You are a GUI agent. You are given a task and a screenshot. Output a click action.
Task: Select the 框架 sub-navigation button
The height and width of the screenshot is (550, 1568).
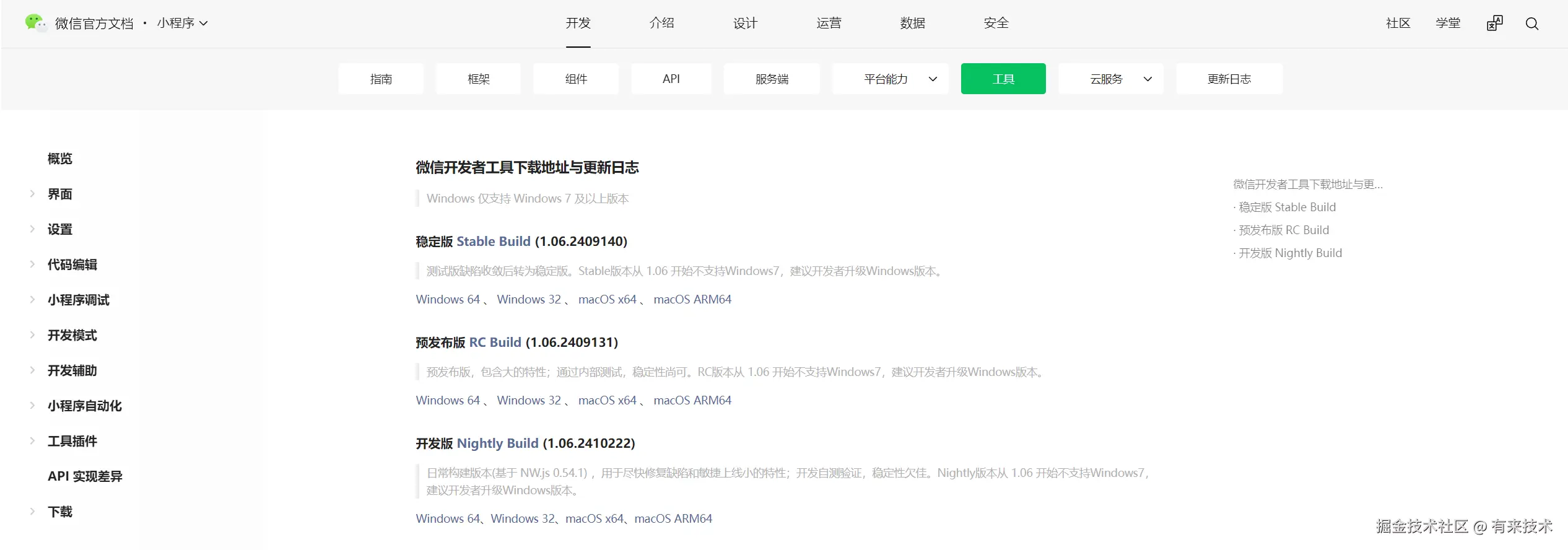pos(478,79)
